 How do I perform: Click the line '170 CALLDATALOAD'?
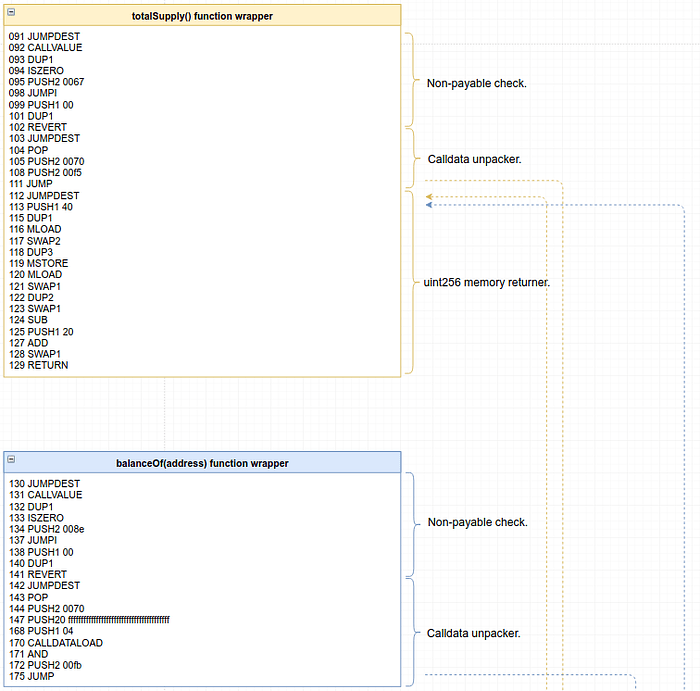56,643
